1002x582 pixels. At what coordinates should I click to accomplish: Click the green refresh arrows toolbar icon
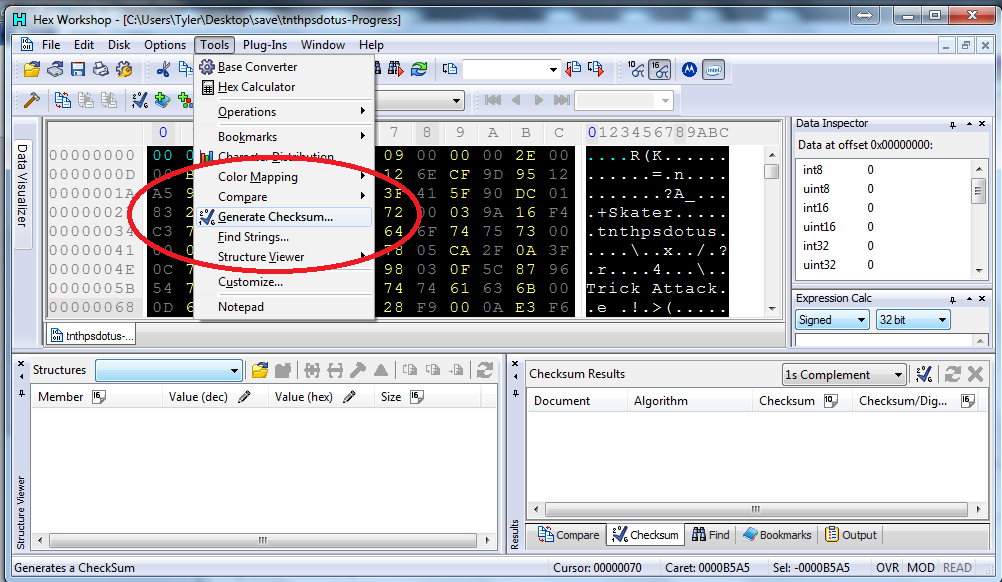click(419, 70)
